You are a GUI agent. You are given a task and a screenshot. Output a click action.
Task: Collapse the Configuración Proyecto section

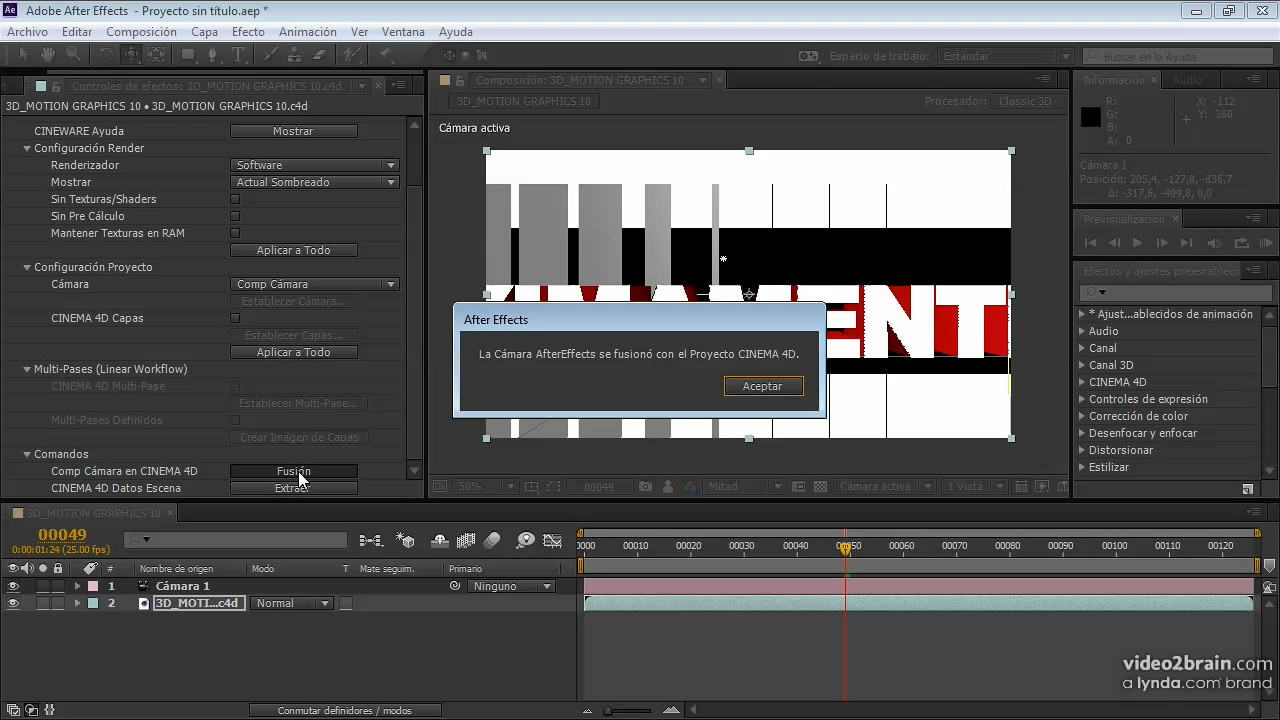[28, 267]
